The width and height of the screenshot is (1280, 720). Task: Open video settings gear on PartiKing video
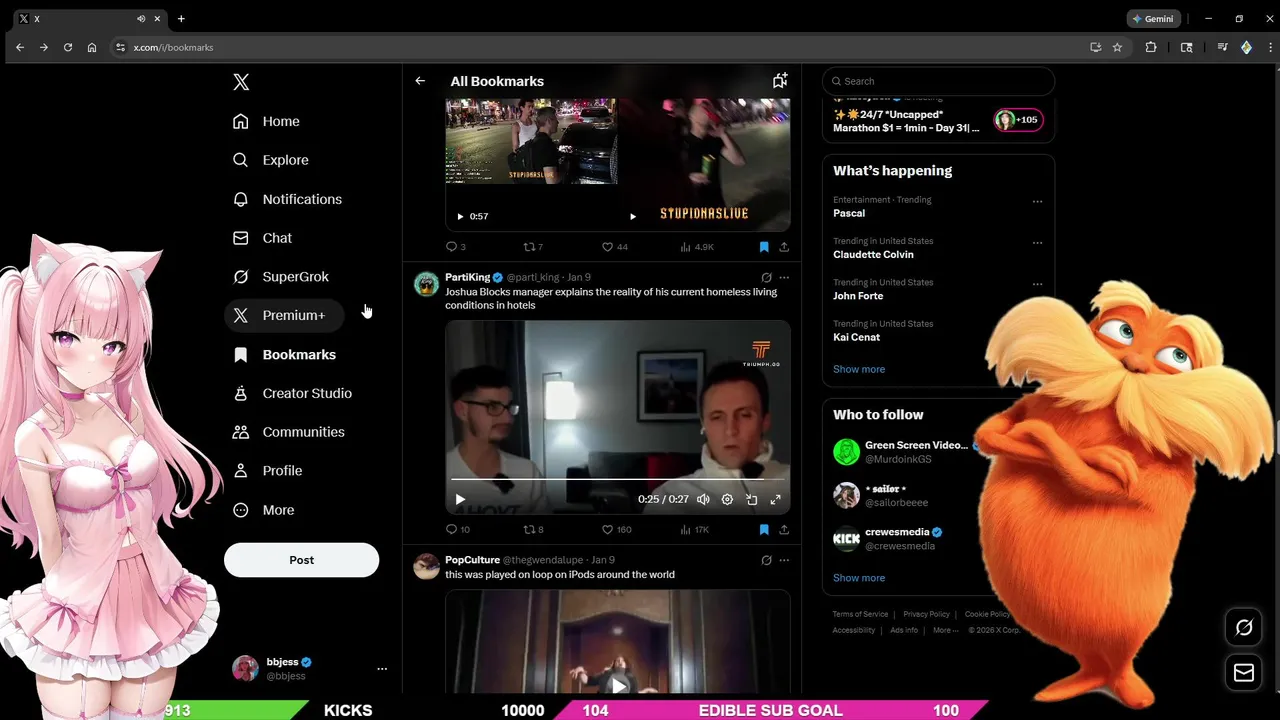(x=727, y=499)
